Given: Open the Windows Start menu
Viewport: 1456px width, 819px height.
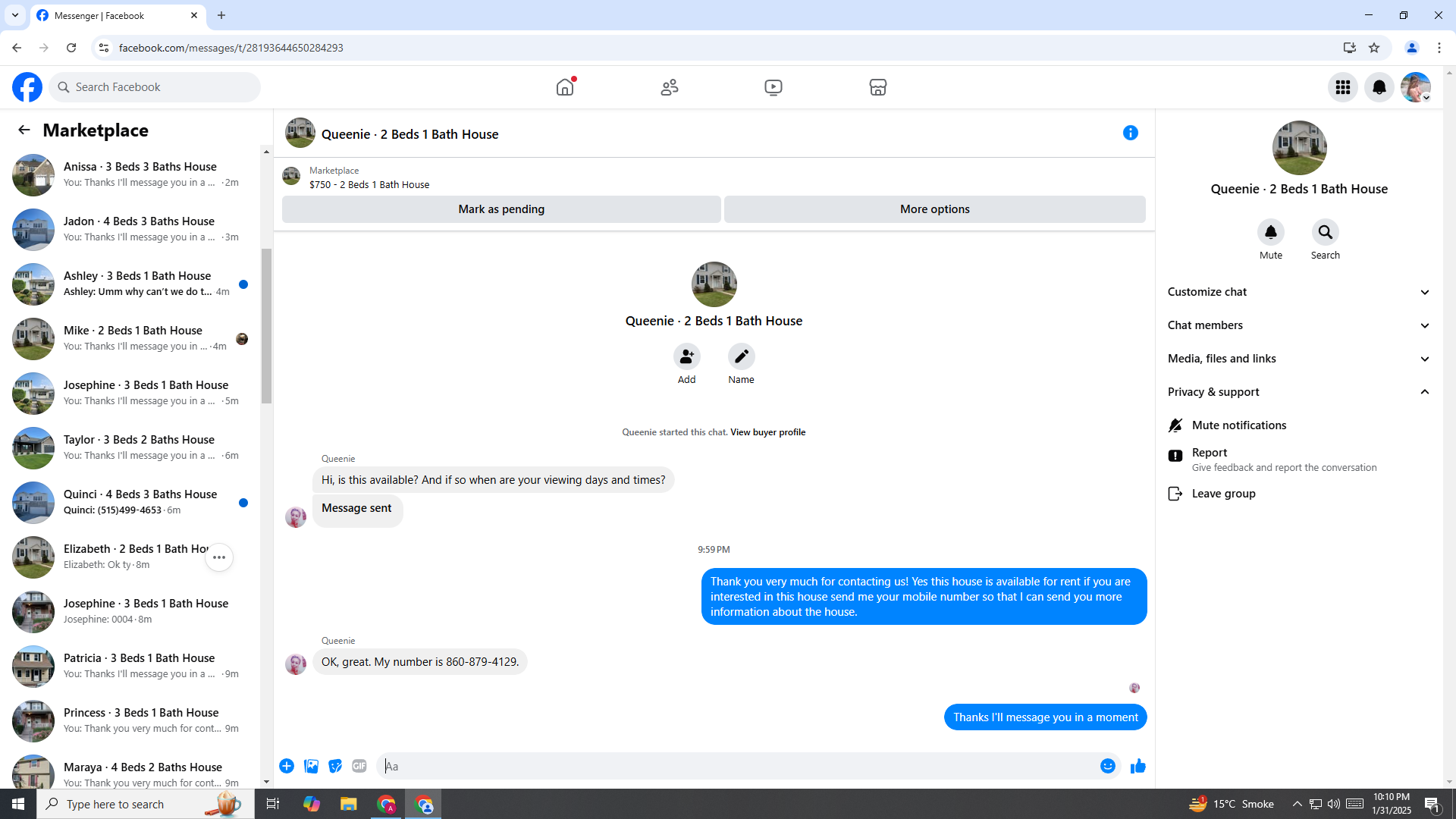Looking at the screenshot, I should [x=18, y=804].
